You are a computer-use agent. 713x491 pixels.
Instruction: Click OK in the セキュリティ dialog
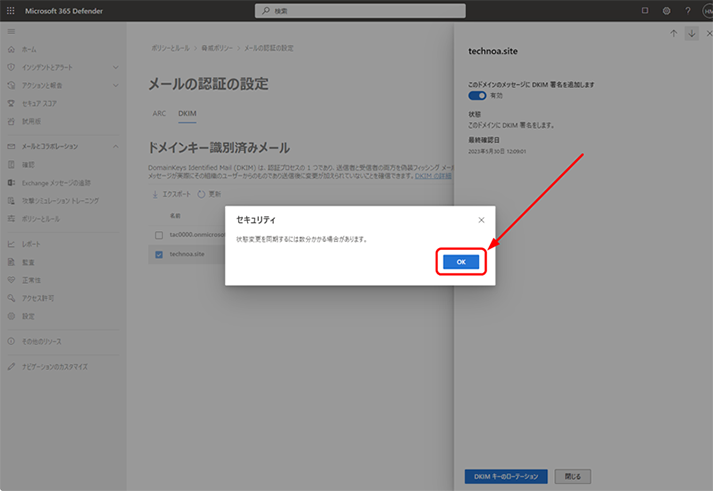(x=461, y=262)
